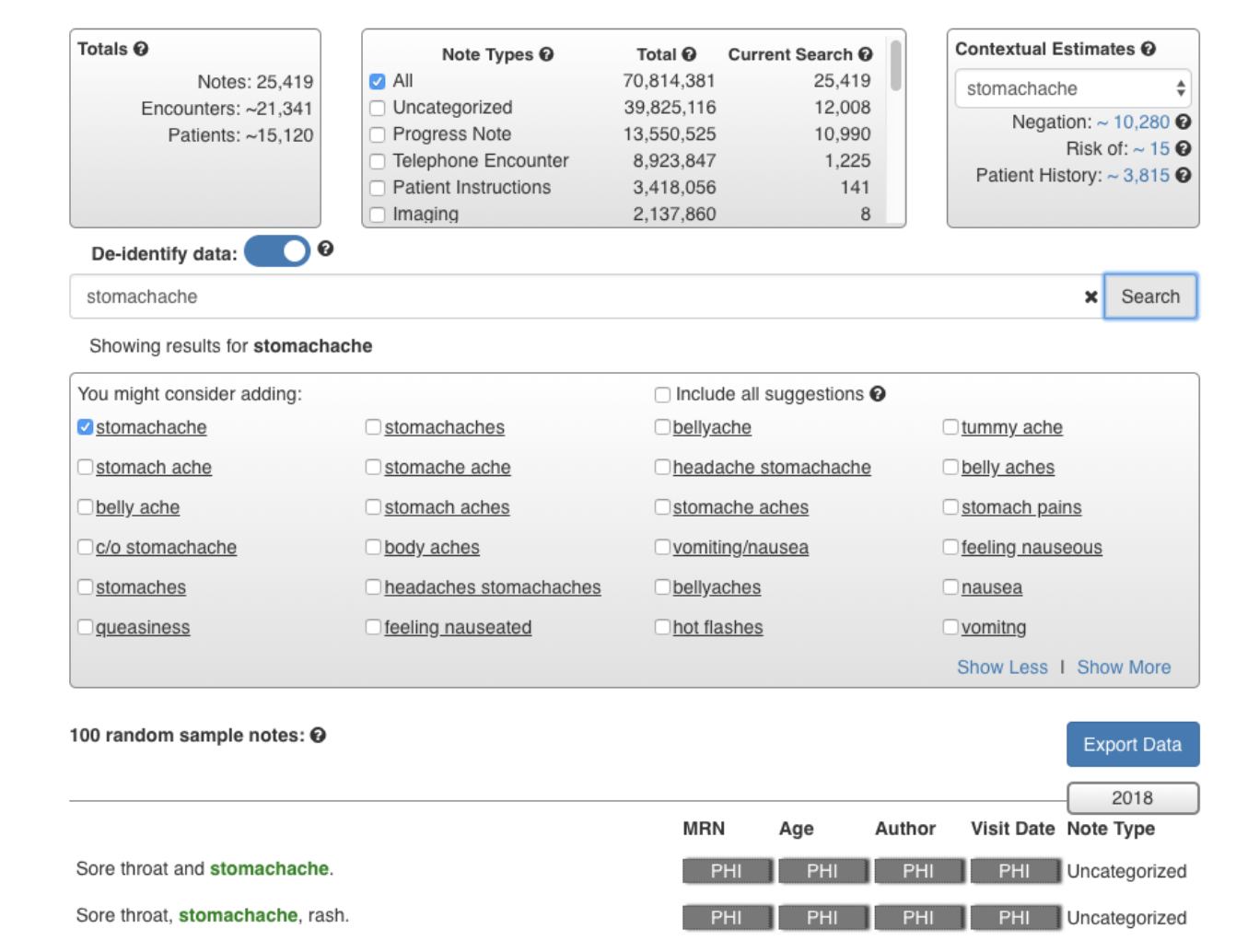This screenshot has height=952, width=1236.
Task: Check the Progress Note type checkbox
Action: tap(377, 134)
